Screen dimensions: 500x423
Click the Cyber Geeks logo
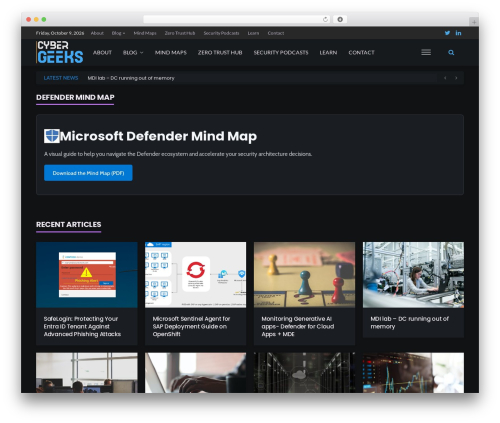click(x=60, y=52)
